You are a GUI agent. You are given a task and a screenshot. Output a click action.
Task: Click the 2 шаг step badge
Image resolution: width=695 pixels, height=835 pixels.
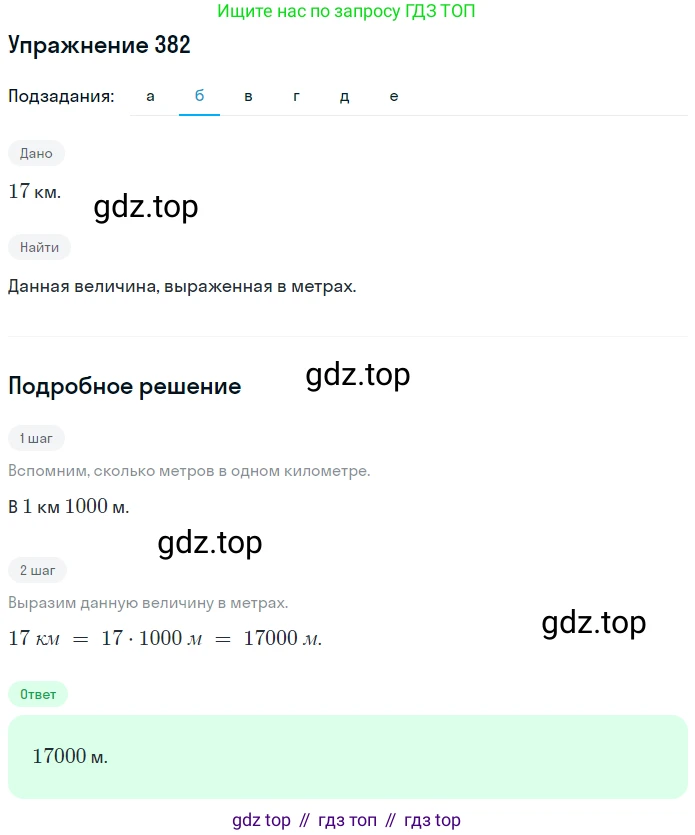[37, 570]
